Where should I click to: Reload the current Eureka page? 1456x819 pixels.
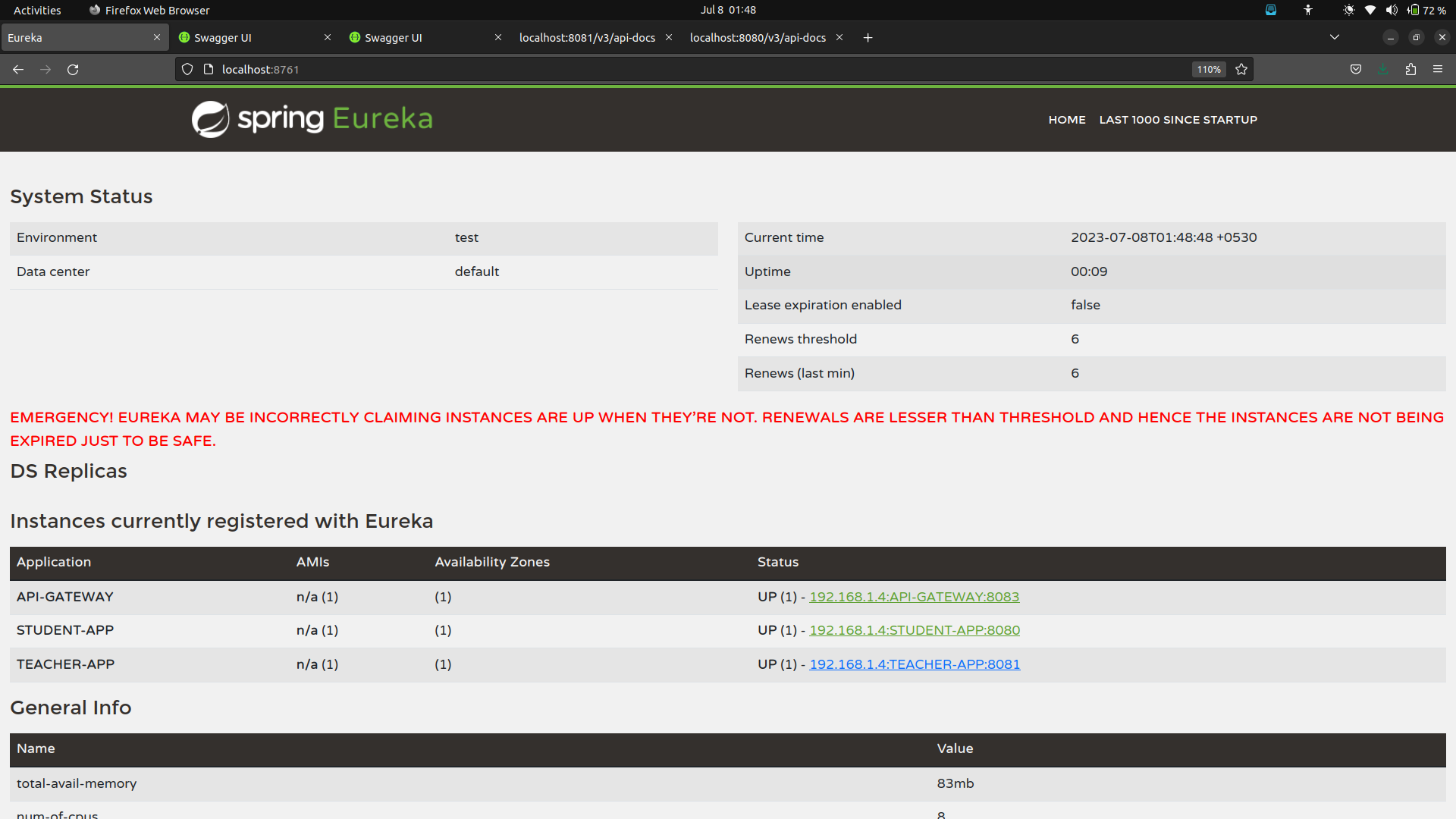pos(73,69)
